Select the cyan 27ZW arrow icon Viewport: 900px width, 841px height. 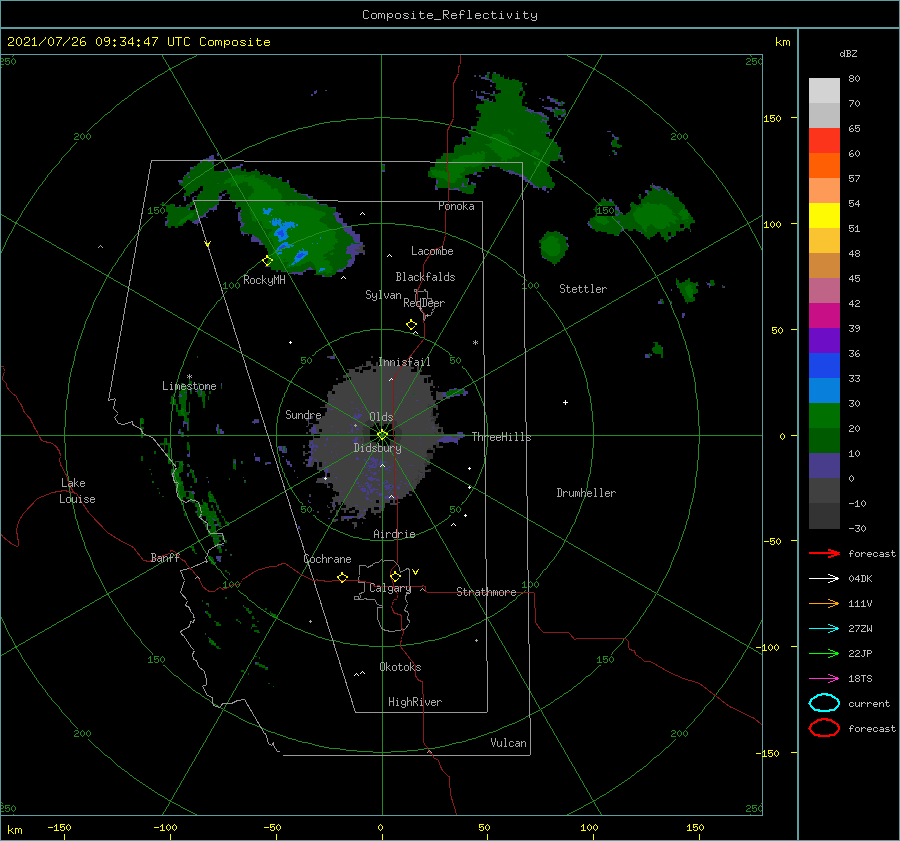[x=824, y=629]
